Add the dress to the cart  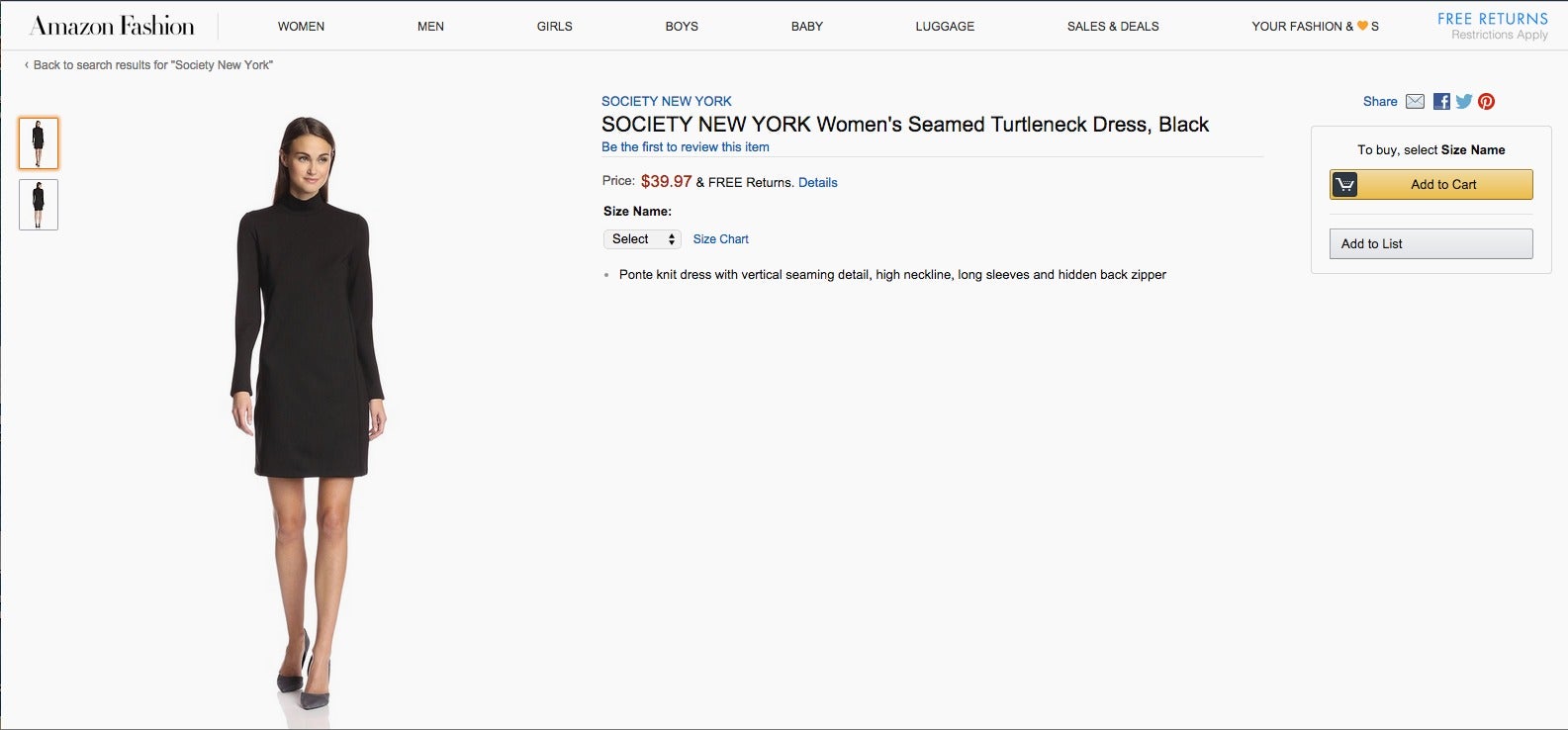[x=1431, y=184]
